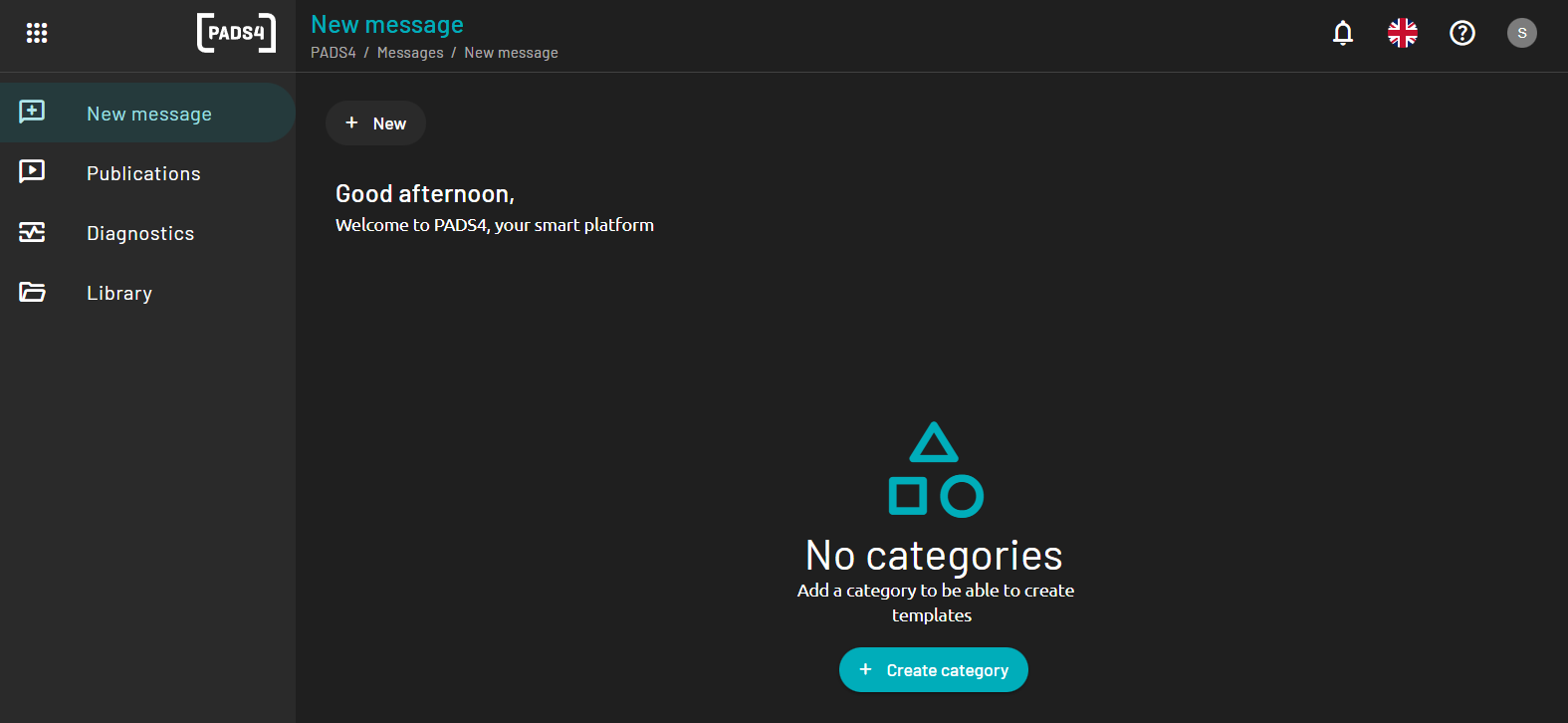The image size is (1568, 723).
Task: Click the Publications play icon in sidebar
Action: (32, 171)
